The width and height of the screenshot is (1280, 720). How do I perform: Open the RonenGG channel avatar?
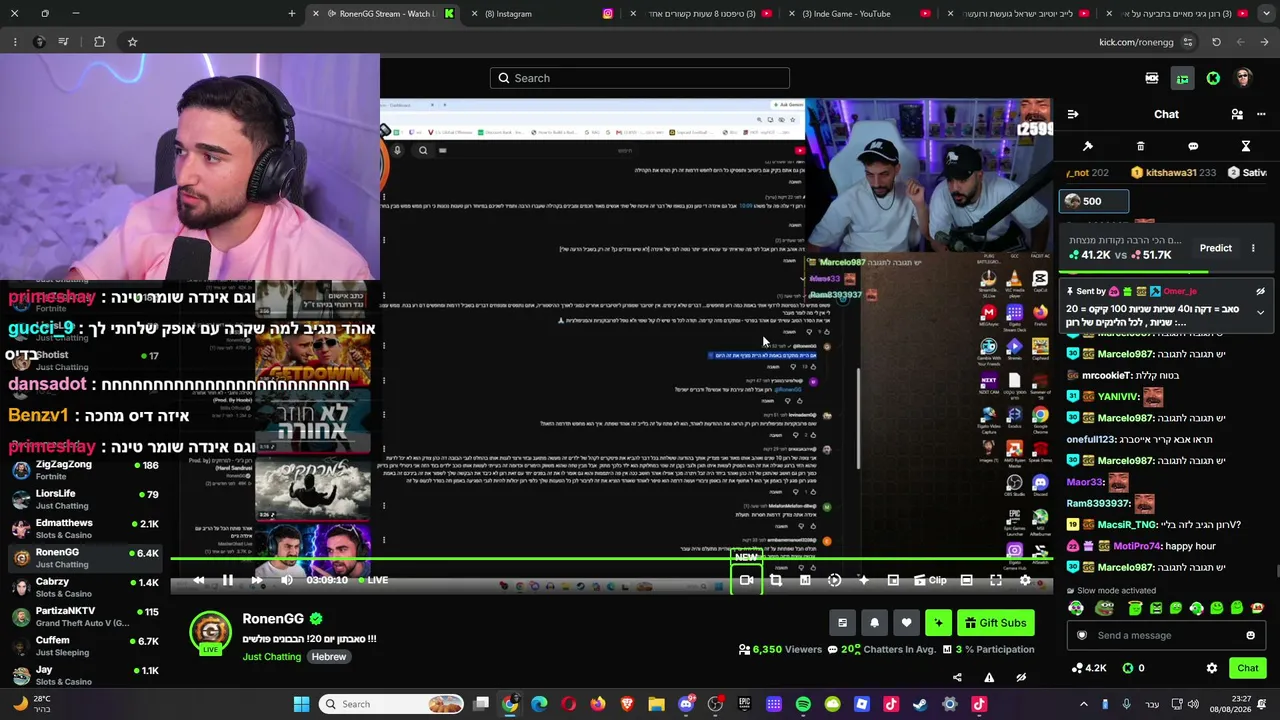[210, 632]
